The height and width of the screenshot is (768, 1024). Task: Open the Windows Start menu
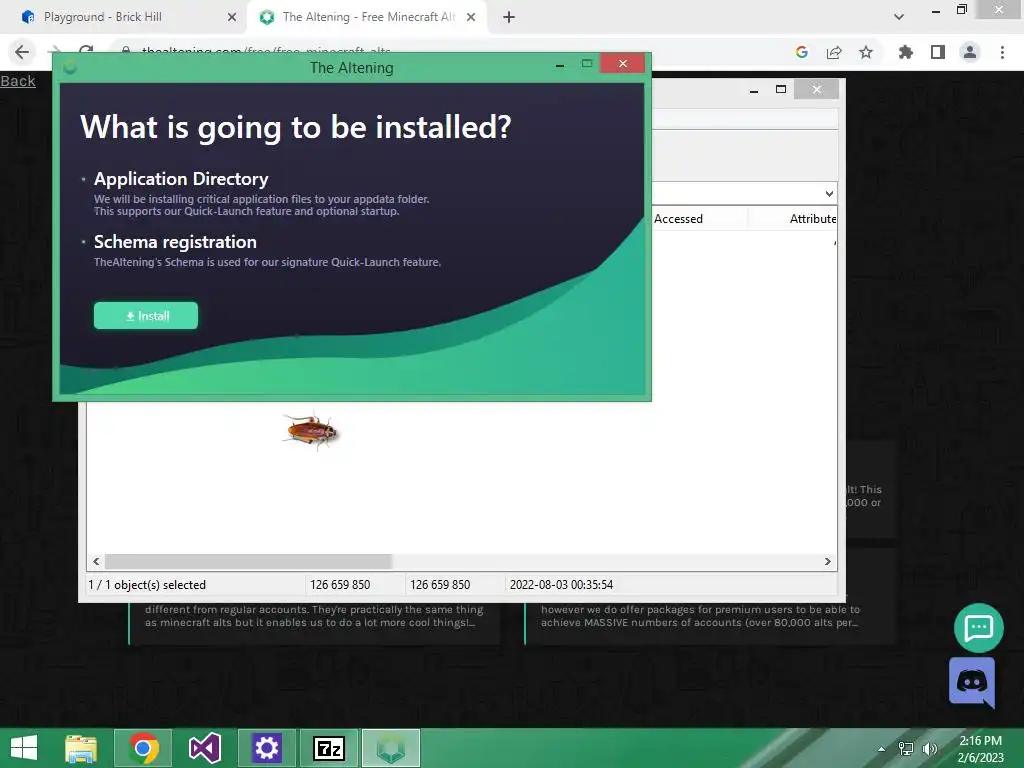[24, 748]
